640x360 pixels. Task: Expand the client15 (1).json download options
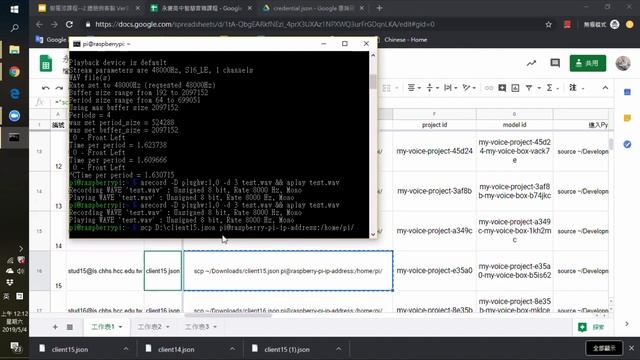point(339,349)
